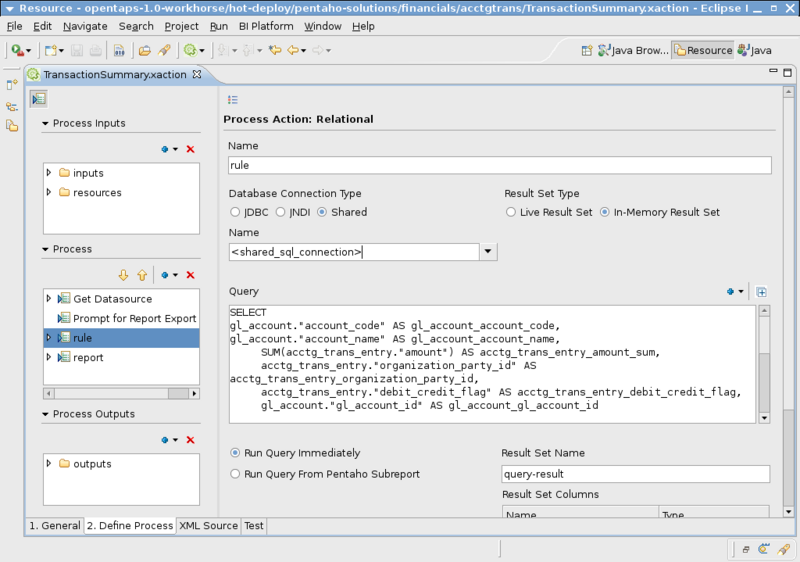Viewport: 800px width, 562px height.
Task: Click first fast view icon on left sidebar
Action: (12, 85)
